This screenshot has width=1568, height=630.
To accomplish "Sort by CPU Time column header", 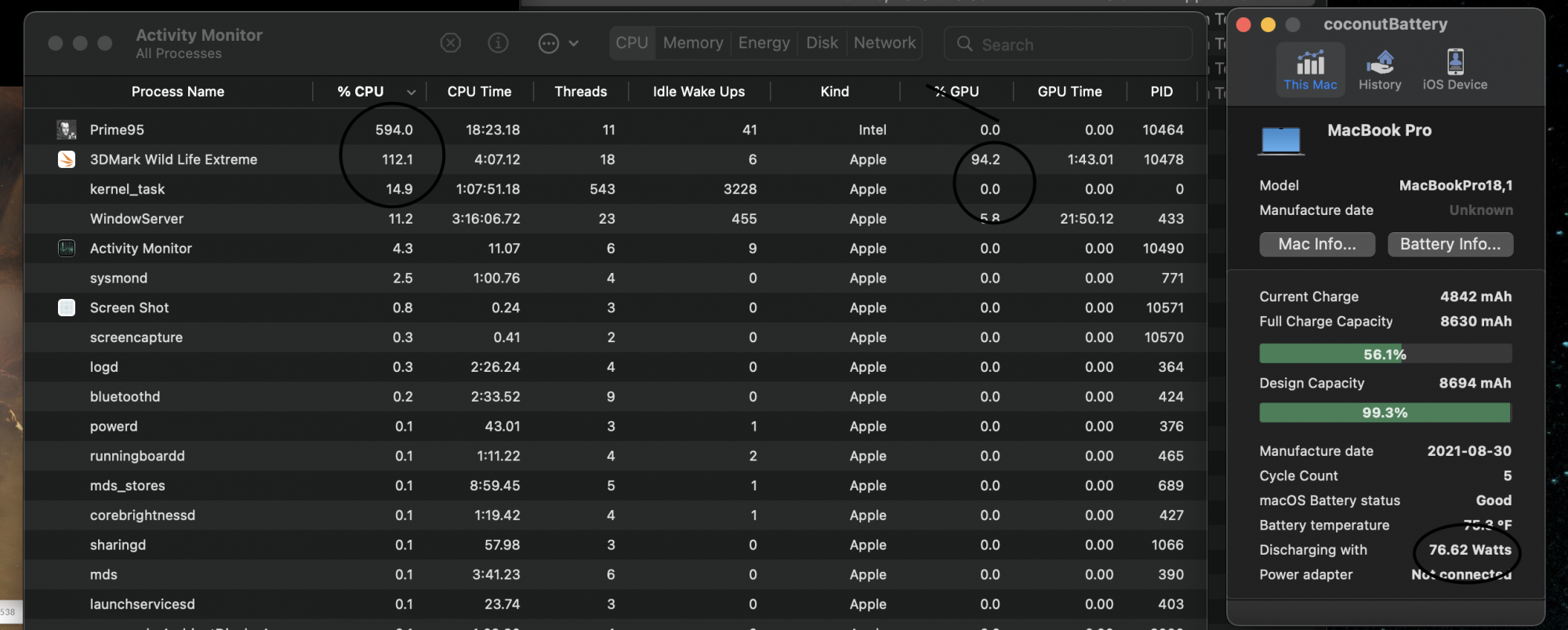I will click(x=479, y=92).
